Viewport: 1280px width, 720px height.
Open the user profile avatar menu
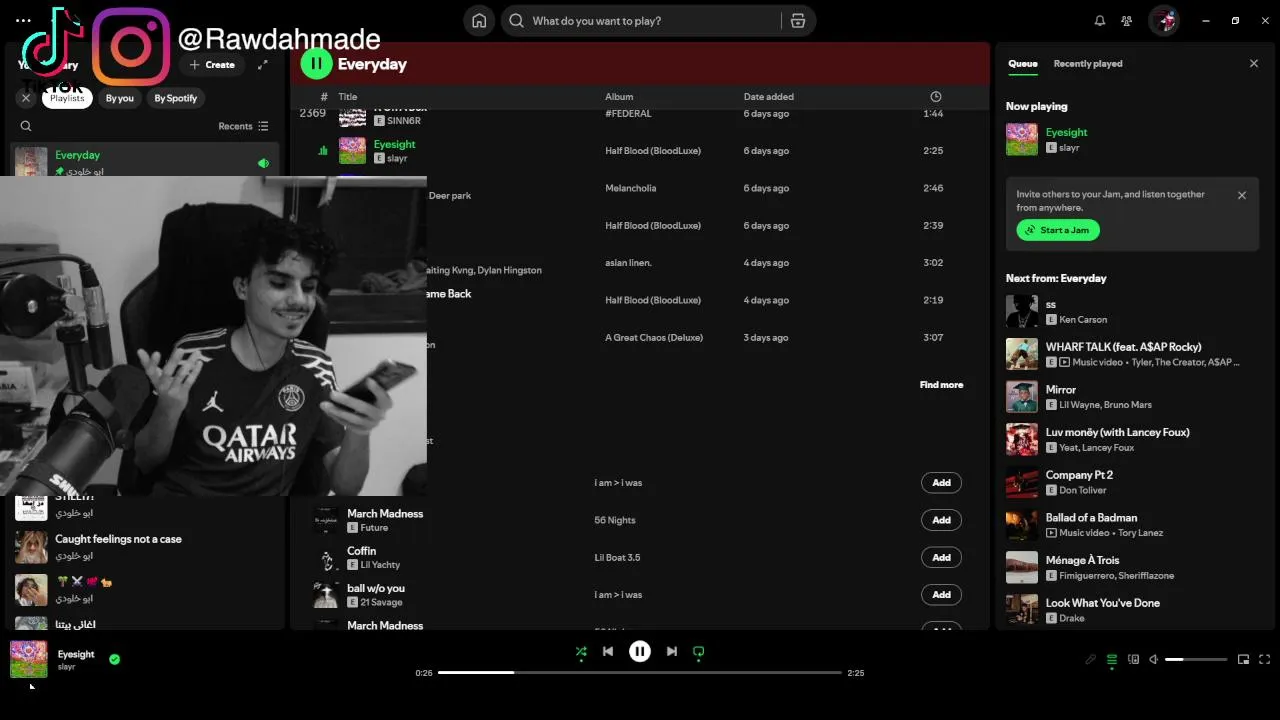1163,20
